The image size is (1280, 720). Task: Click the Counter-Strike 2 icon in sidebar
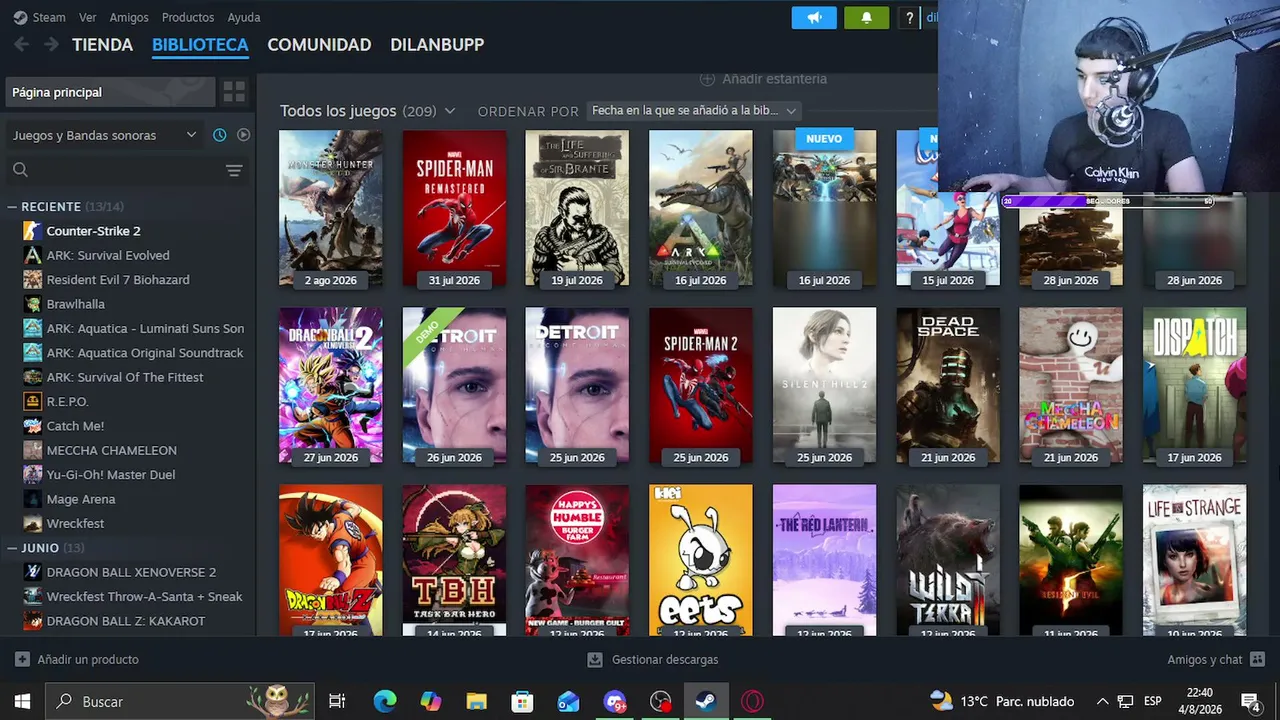point(33,231)
